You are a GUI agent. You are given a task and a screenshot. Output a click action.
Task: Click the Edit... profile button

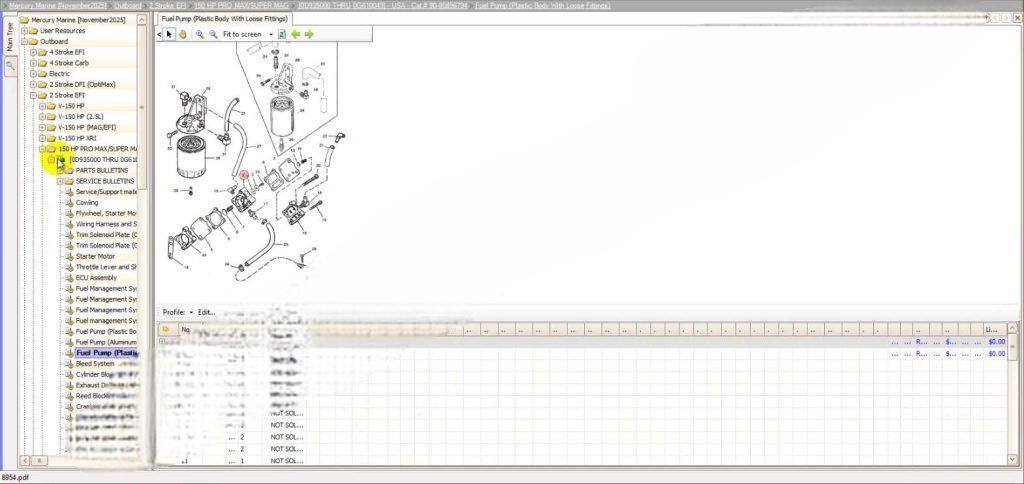click(206, 312)
